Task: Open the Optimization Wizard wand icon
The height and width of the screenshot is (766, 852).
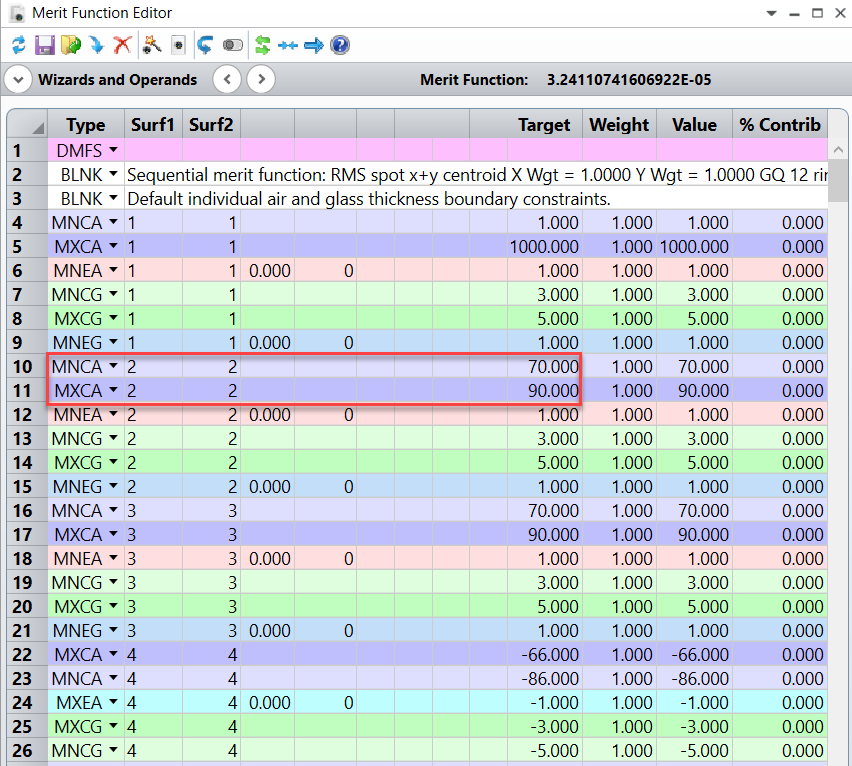Action: (152, 45)
